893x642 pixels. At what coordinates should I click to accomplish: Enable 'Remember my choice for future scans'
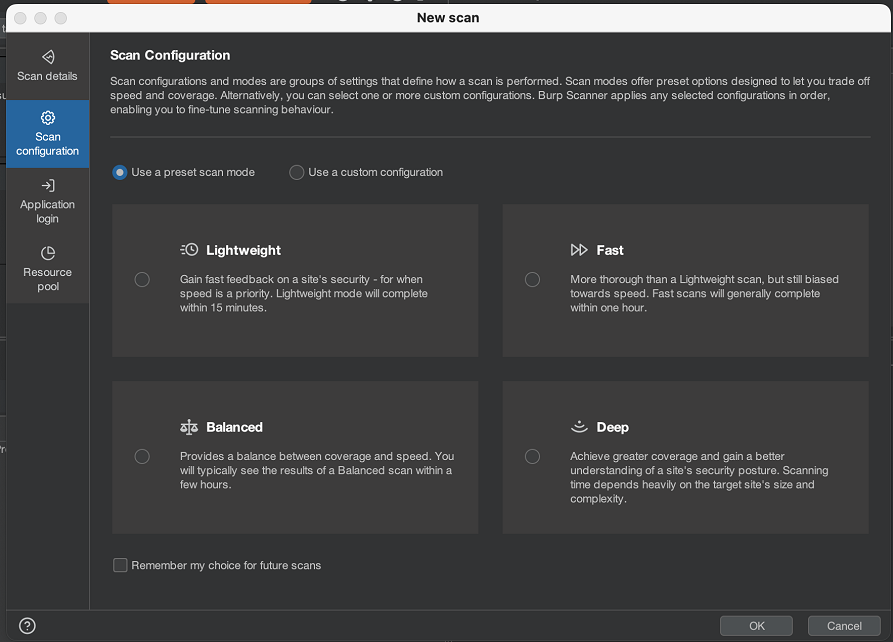pyautogui.click(x=121, y=565)
